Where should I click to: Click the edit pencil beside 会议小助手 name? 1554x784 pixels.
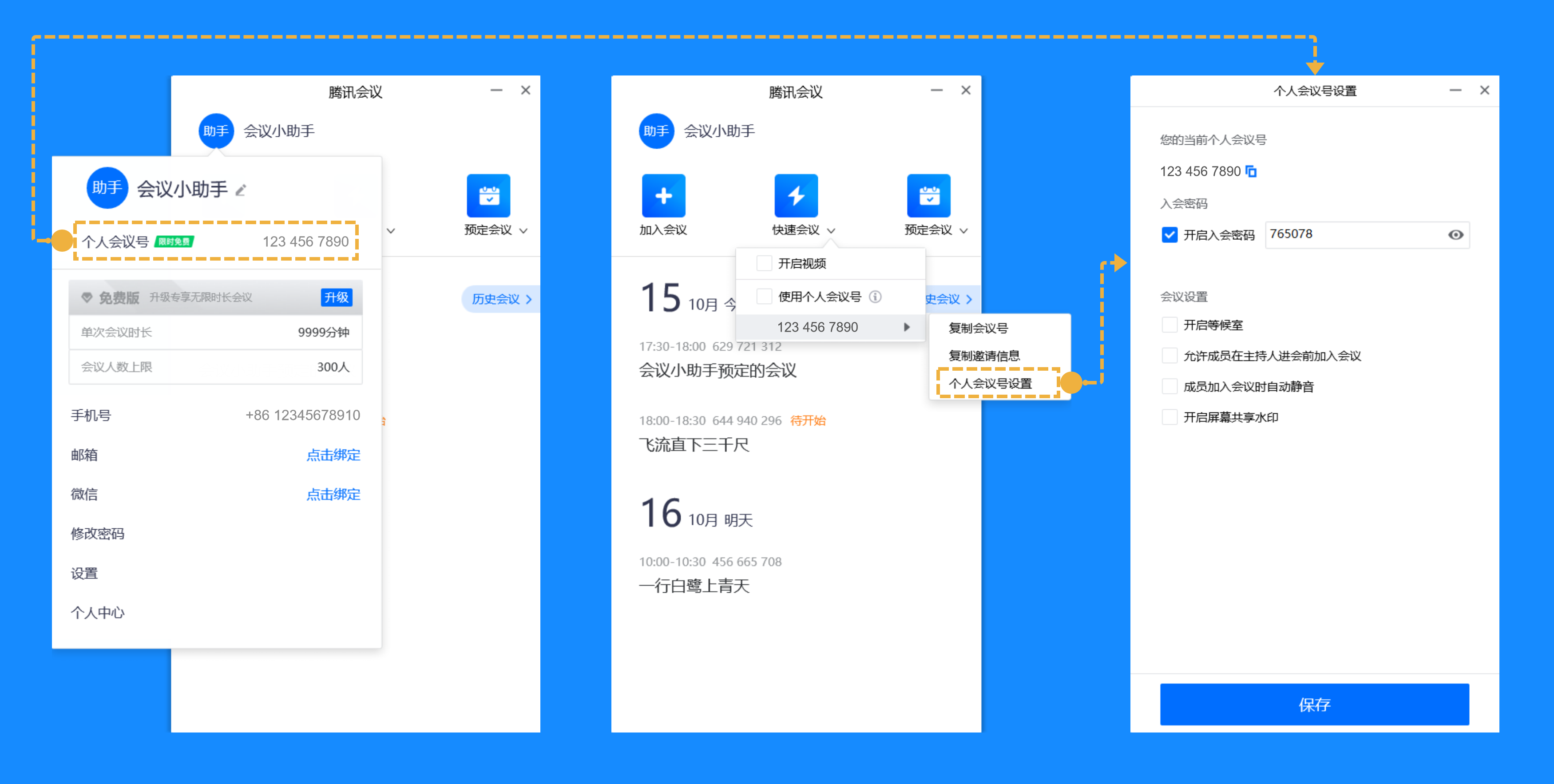point(241,190)
